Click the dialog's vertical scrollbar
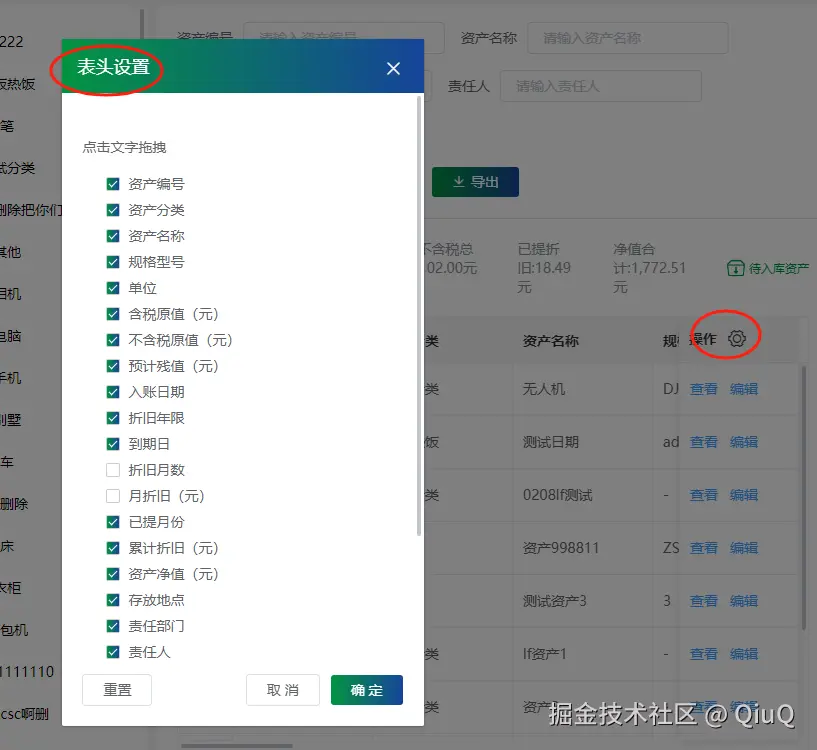Image resolution: width=817 pixels, height=750 pixels. pyautogui.click(x=419, y=315)
